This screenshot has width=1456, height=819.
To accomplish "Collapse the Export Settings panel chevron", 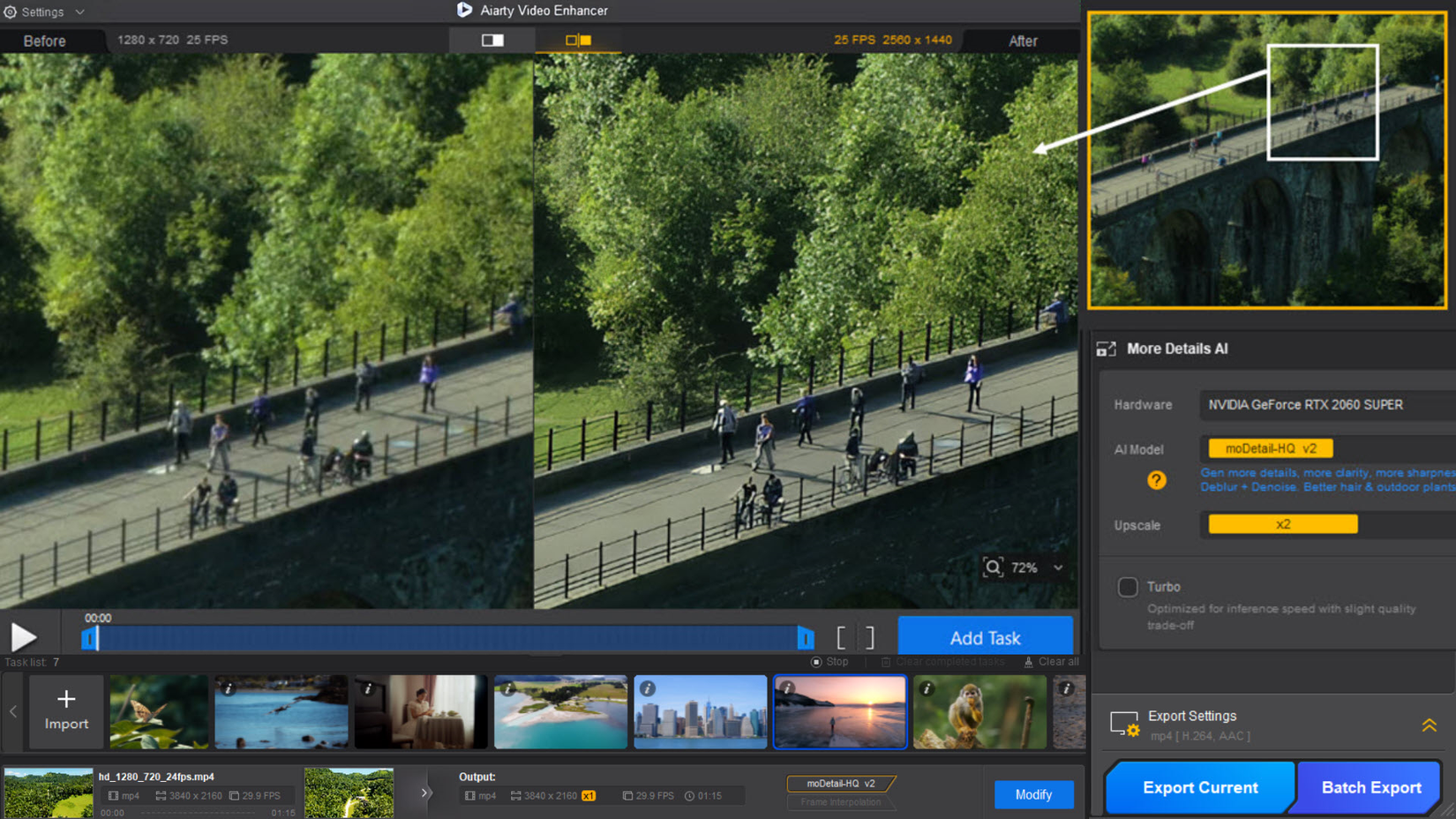I will click(x=1430, y=725).
